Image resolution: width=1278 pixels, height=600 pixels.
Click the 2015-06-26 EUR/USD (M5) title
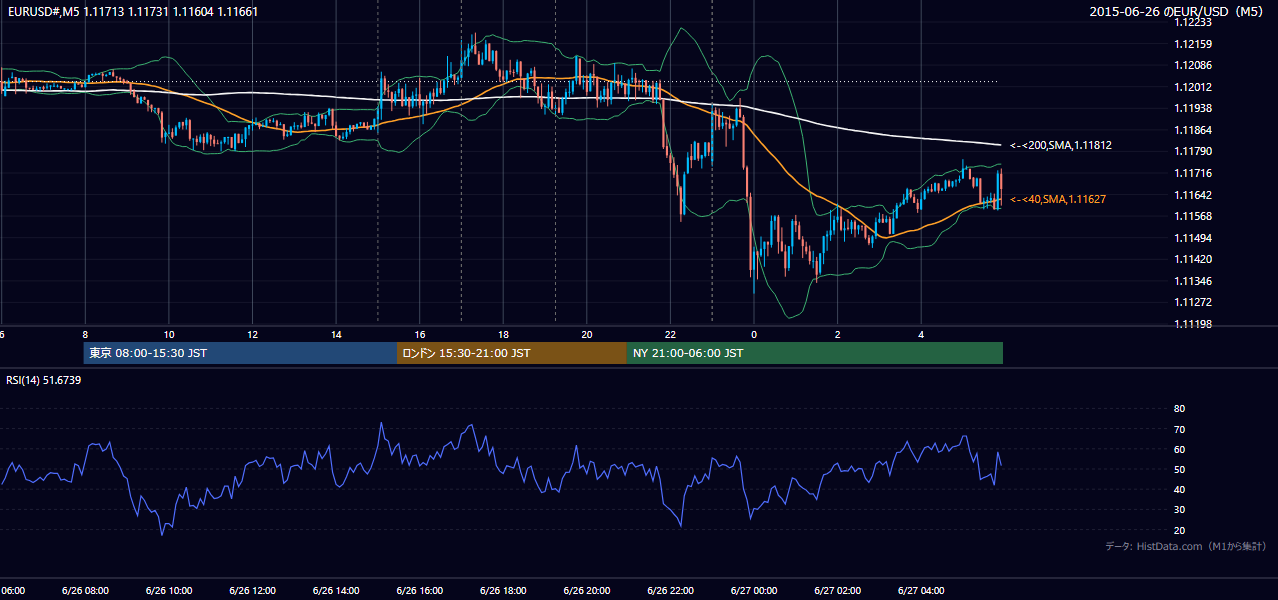pos(1177,12)
